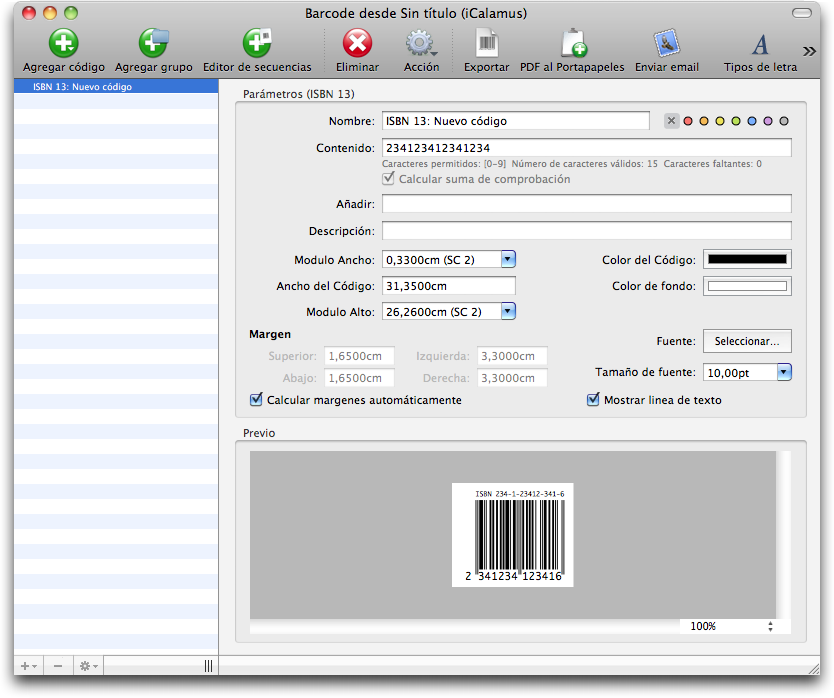834x698 pixels.
Task: Click the Añadir text field
Action: pyautogui.click(x=587, y=204)
